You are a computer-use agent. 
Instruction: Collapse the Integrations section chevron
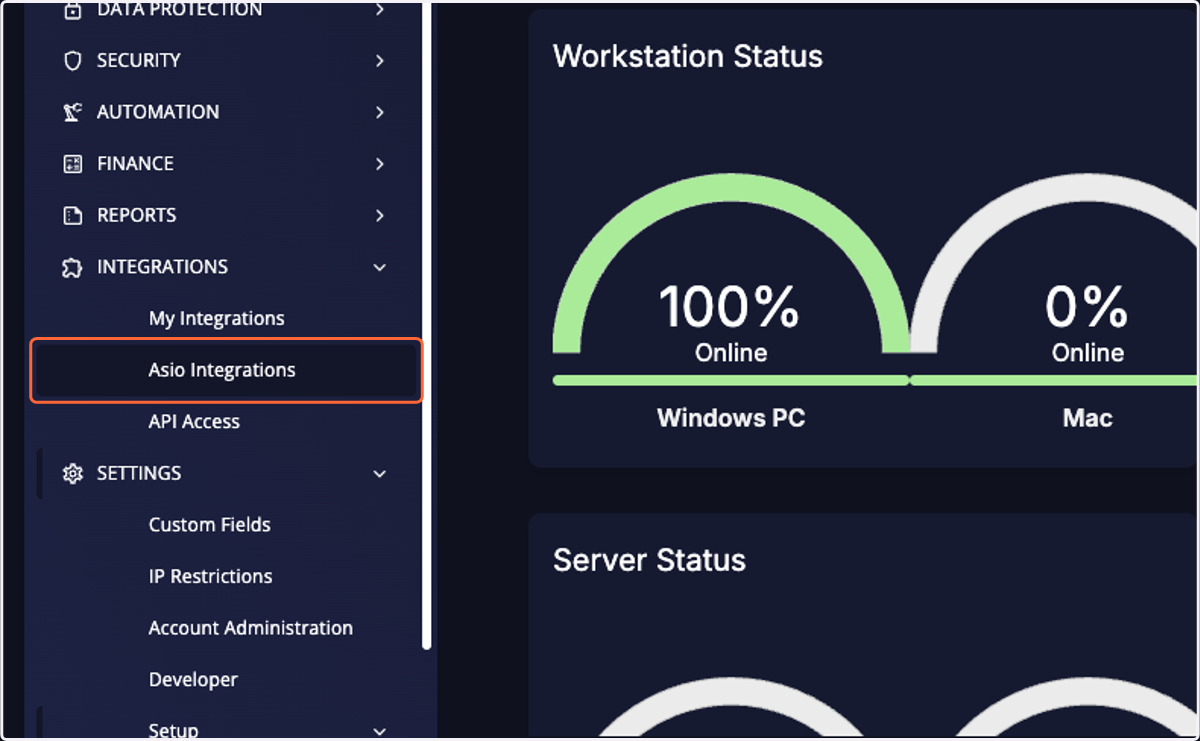tap(380, 267)
